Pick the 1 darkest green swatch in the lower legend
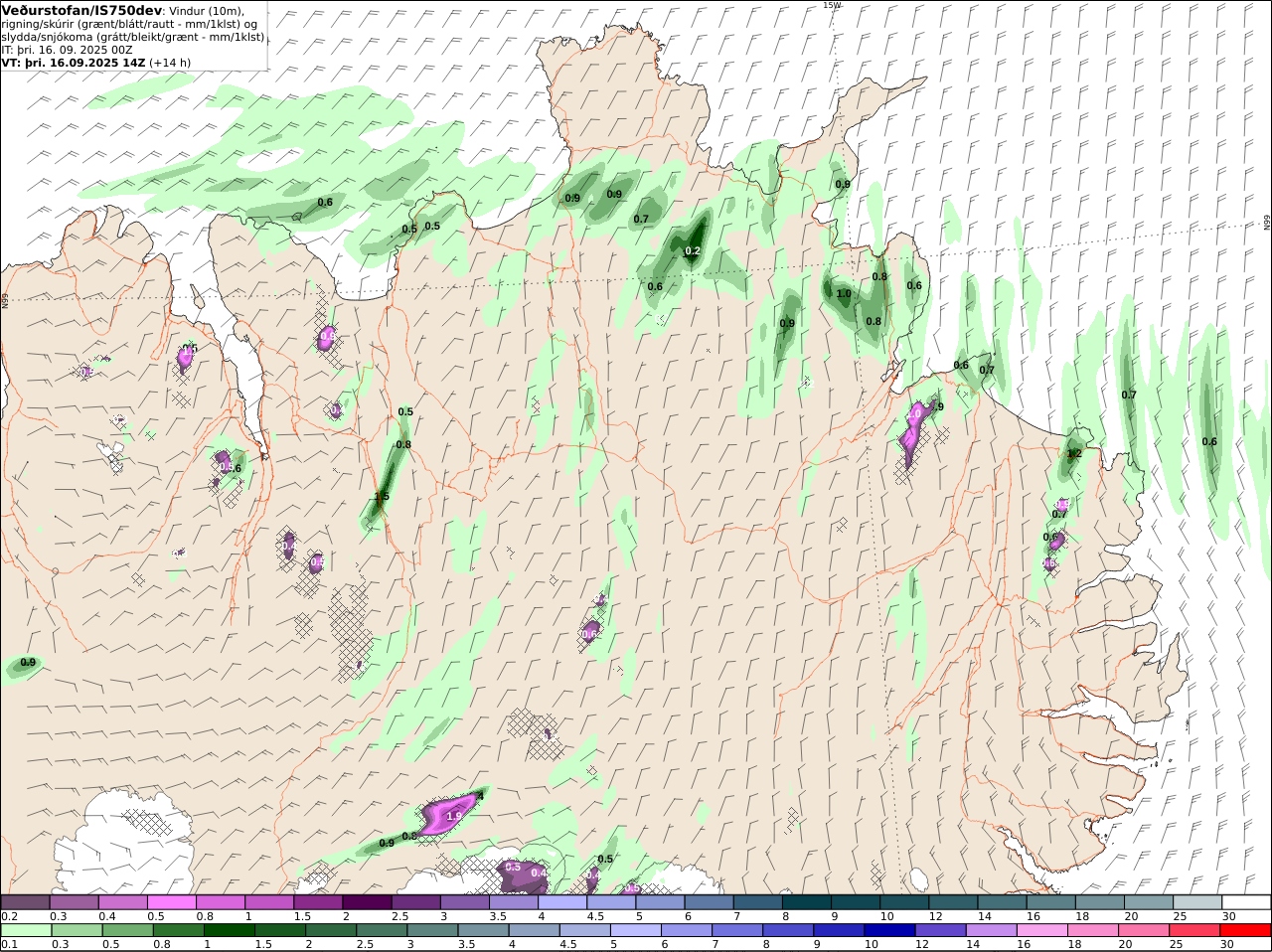This screenshot has width=1272, height=952. [x=228, y=930]
